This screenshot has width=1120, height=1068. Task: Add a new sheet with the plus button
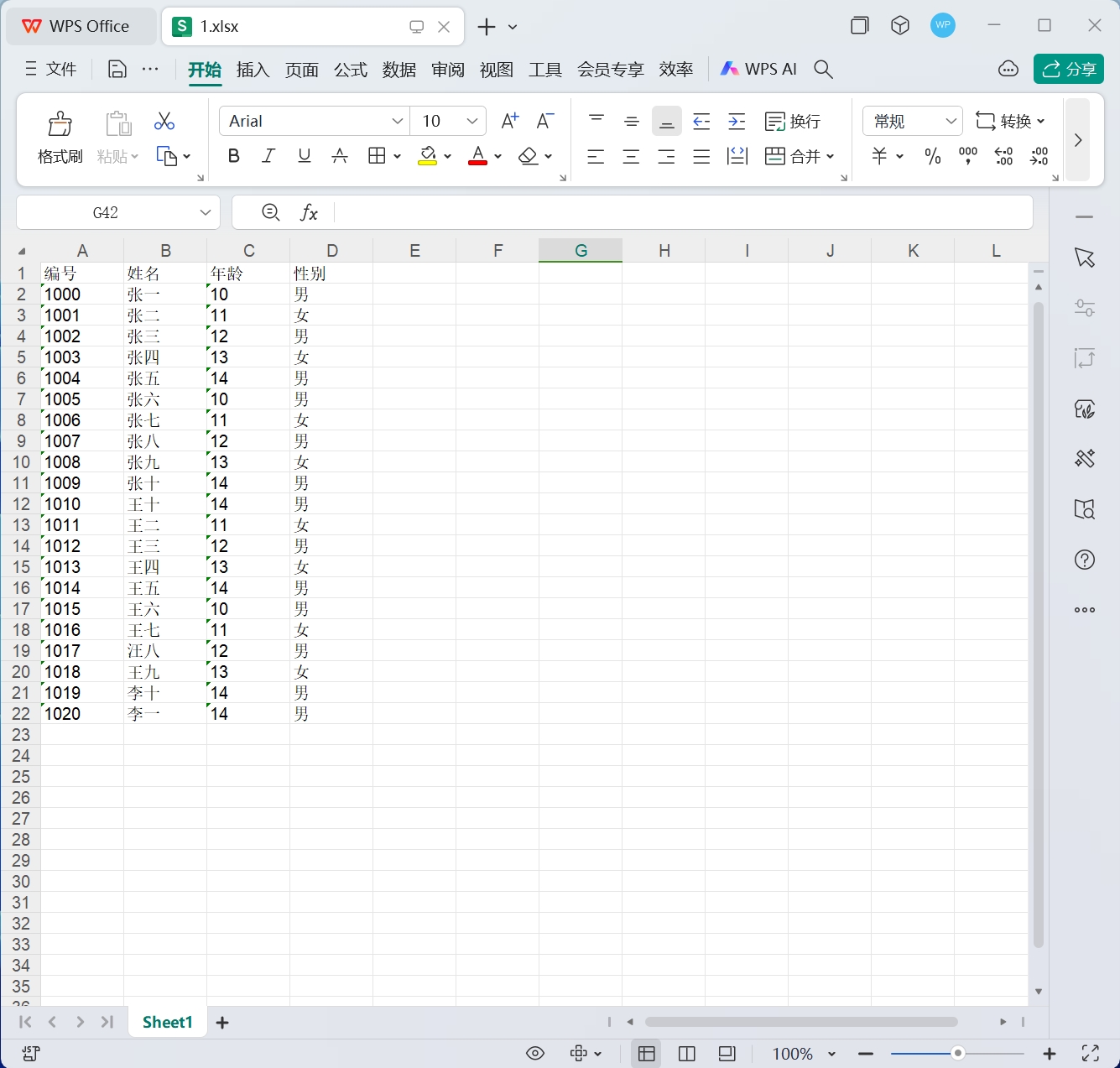pos(222,1022)
